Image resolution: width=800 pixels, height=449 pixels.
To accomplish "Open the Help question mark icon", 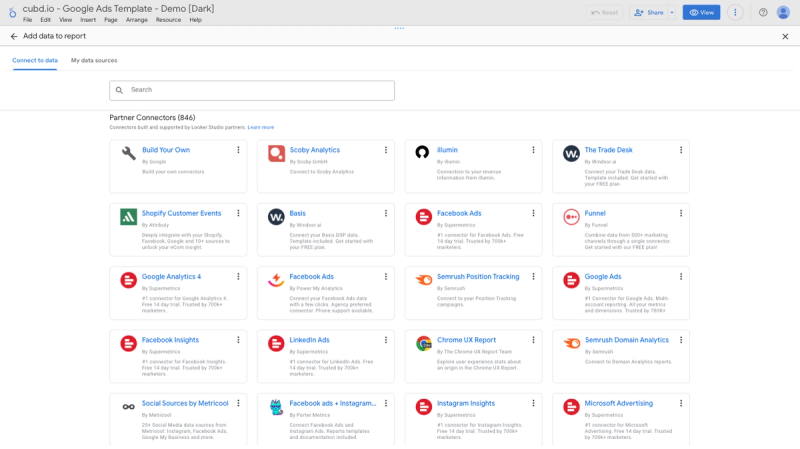I will (x=763, y=12).
